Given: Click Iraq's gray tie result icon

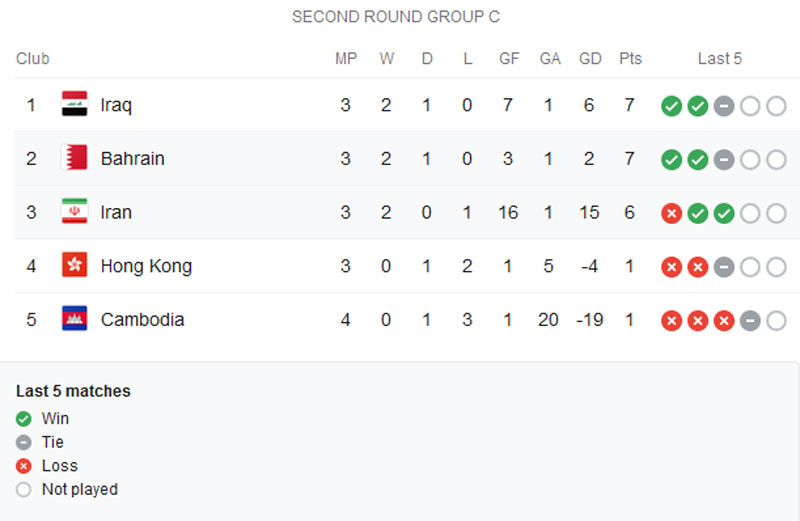Looking at the screenshot, I should point(724,106).
